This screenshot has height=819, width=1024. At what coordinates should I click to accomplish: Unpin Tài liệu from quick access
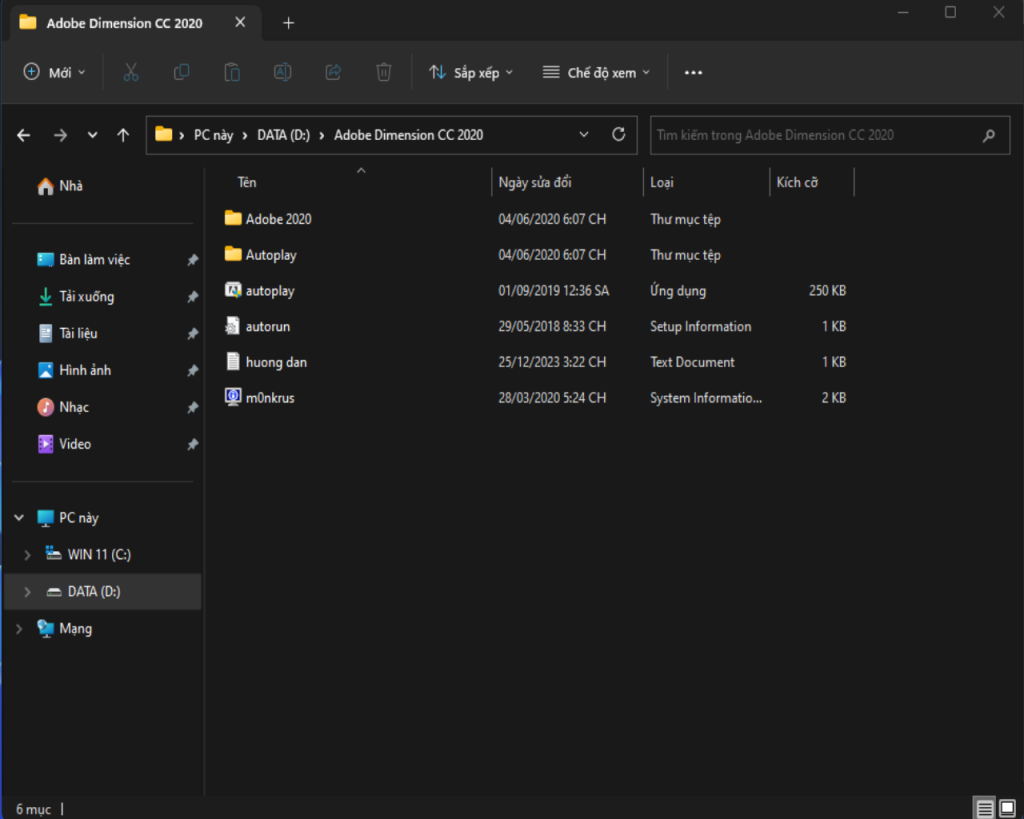pos(193,334)
